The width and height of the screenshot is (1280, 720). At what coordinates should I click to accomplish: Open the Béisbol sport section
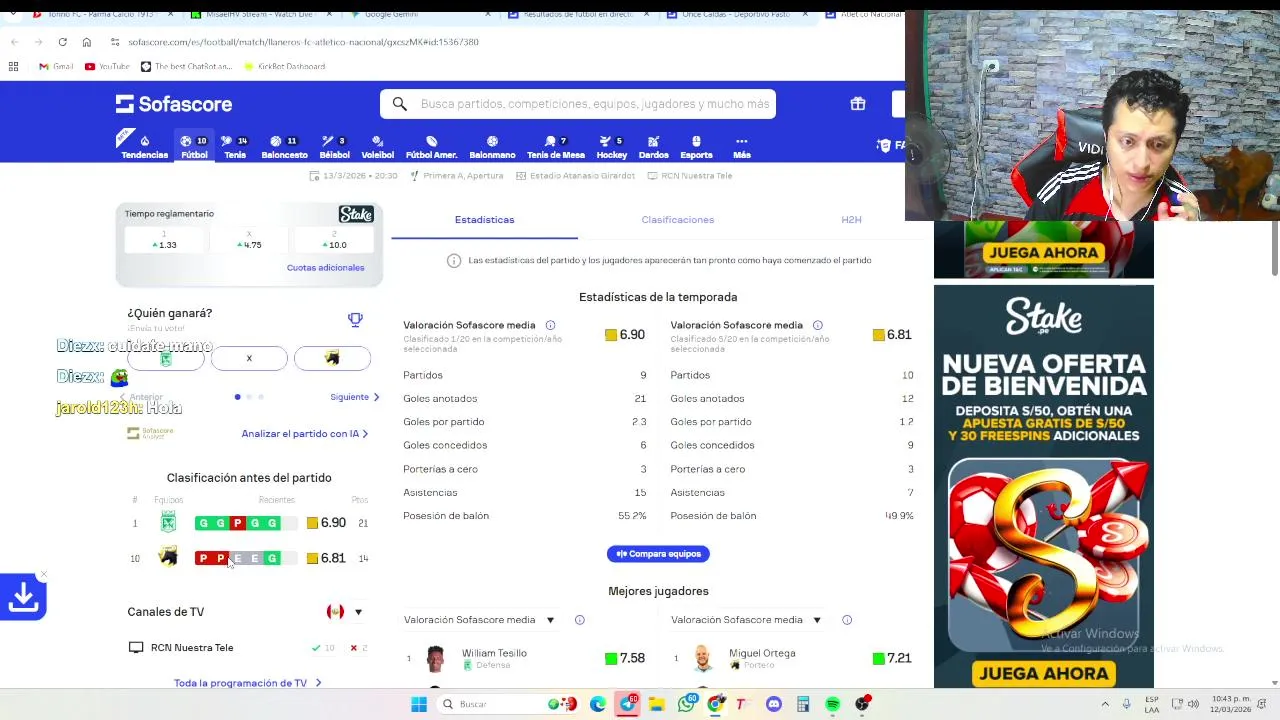click(334, 146)
